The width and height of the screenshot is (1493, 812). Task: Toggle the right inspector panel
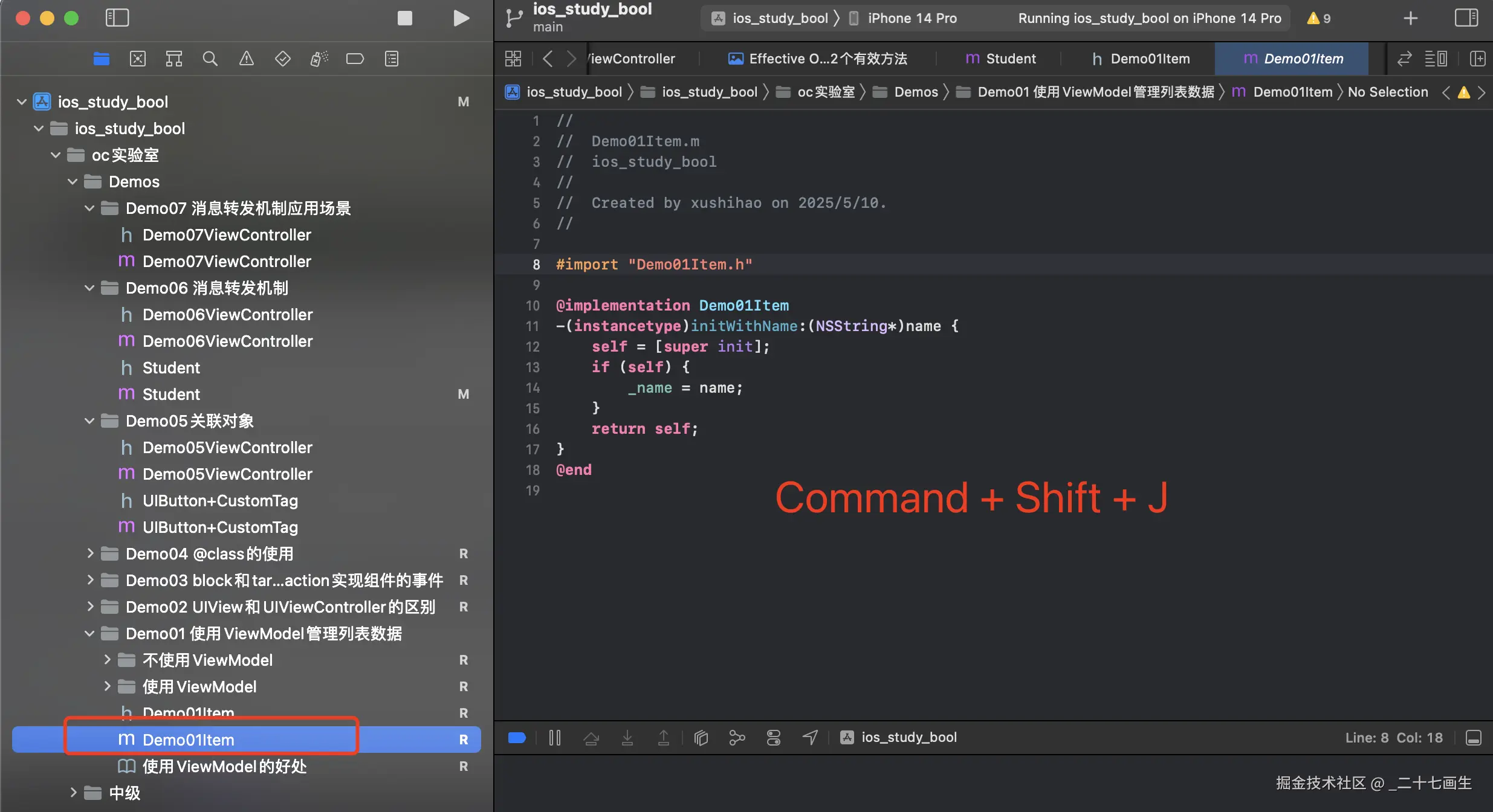pyautogui.click(x=1466, y=18)
